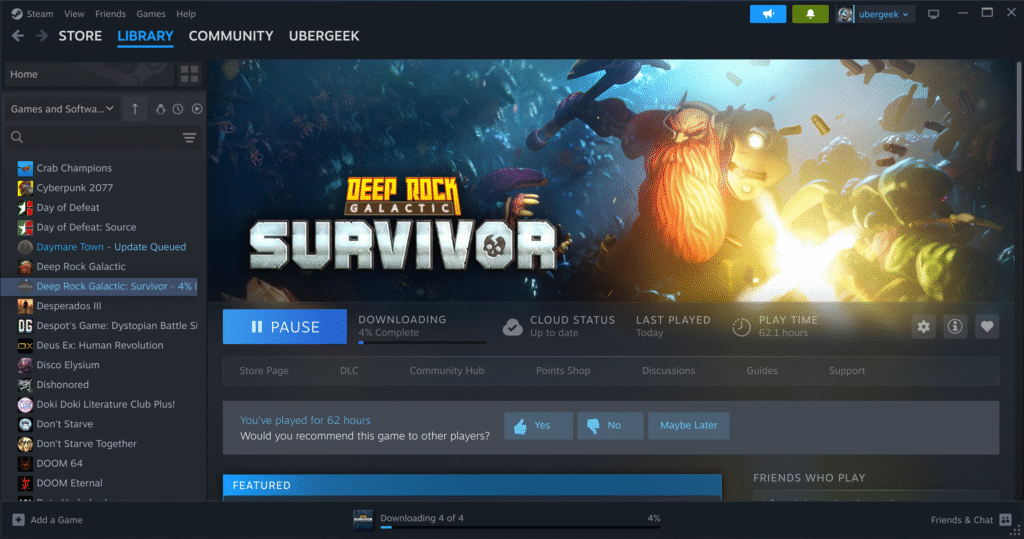
Task: Click the Big Picture mode monitor icon
Action: click(934, 14)
